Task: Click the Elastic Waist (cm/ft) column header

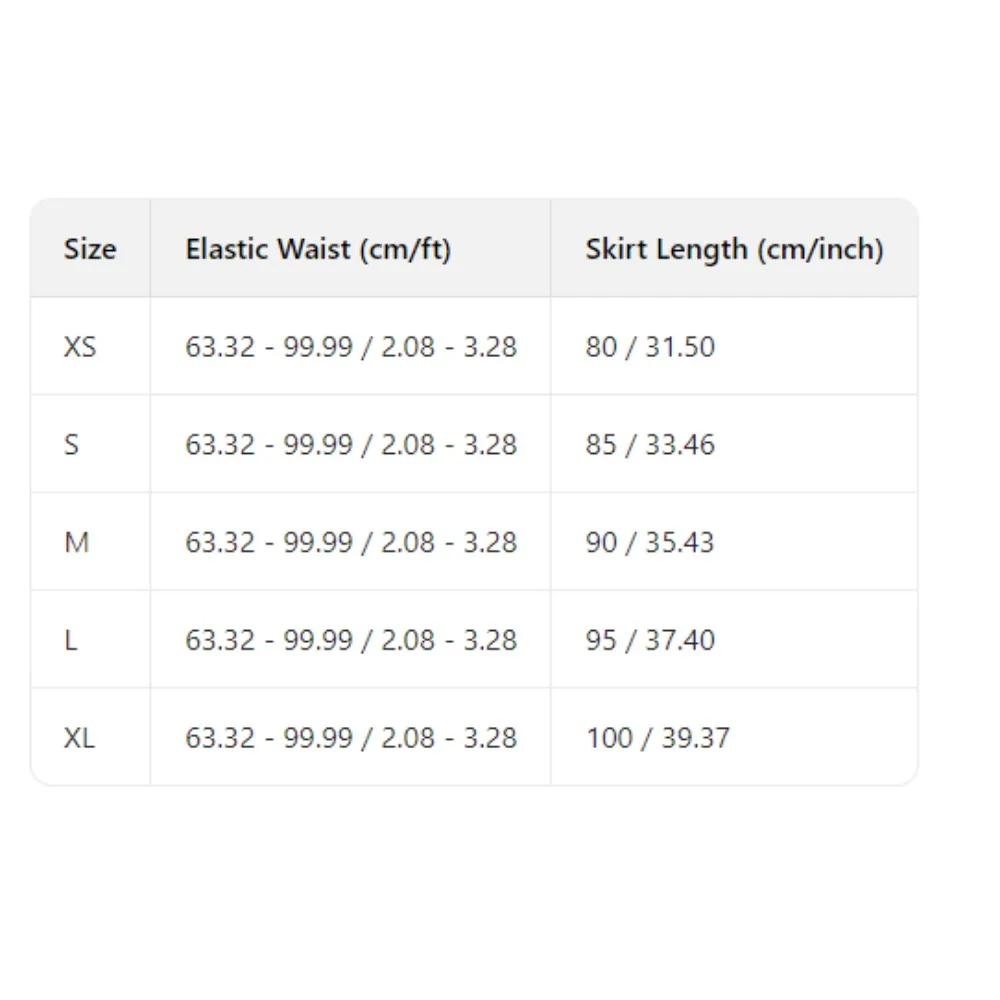Action: pos(318,249)
